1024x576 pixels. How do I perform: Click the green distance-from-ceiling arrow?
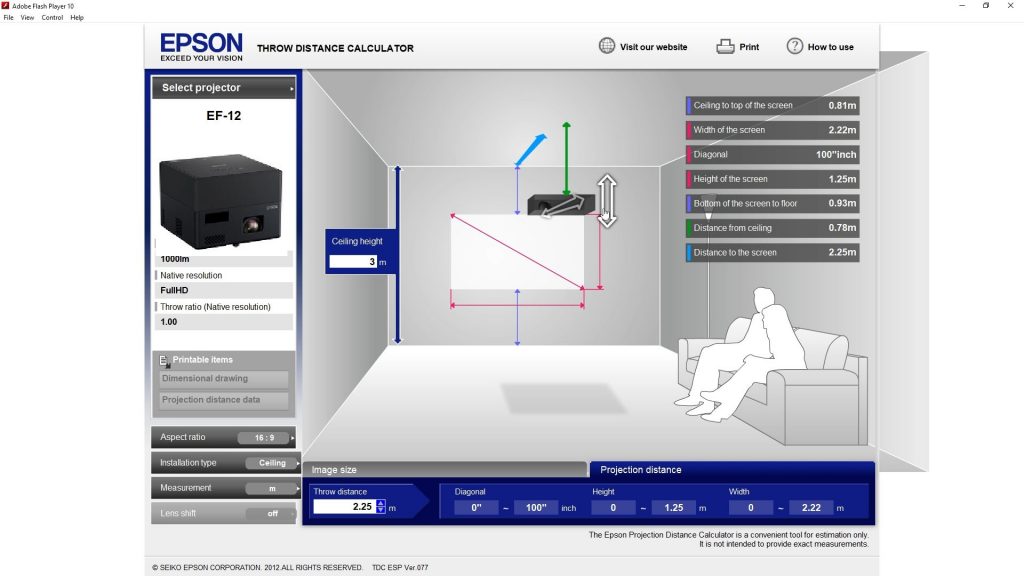pyautogui.click(x=566, y=158)
